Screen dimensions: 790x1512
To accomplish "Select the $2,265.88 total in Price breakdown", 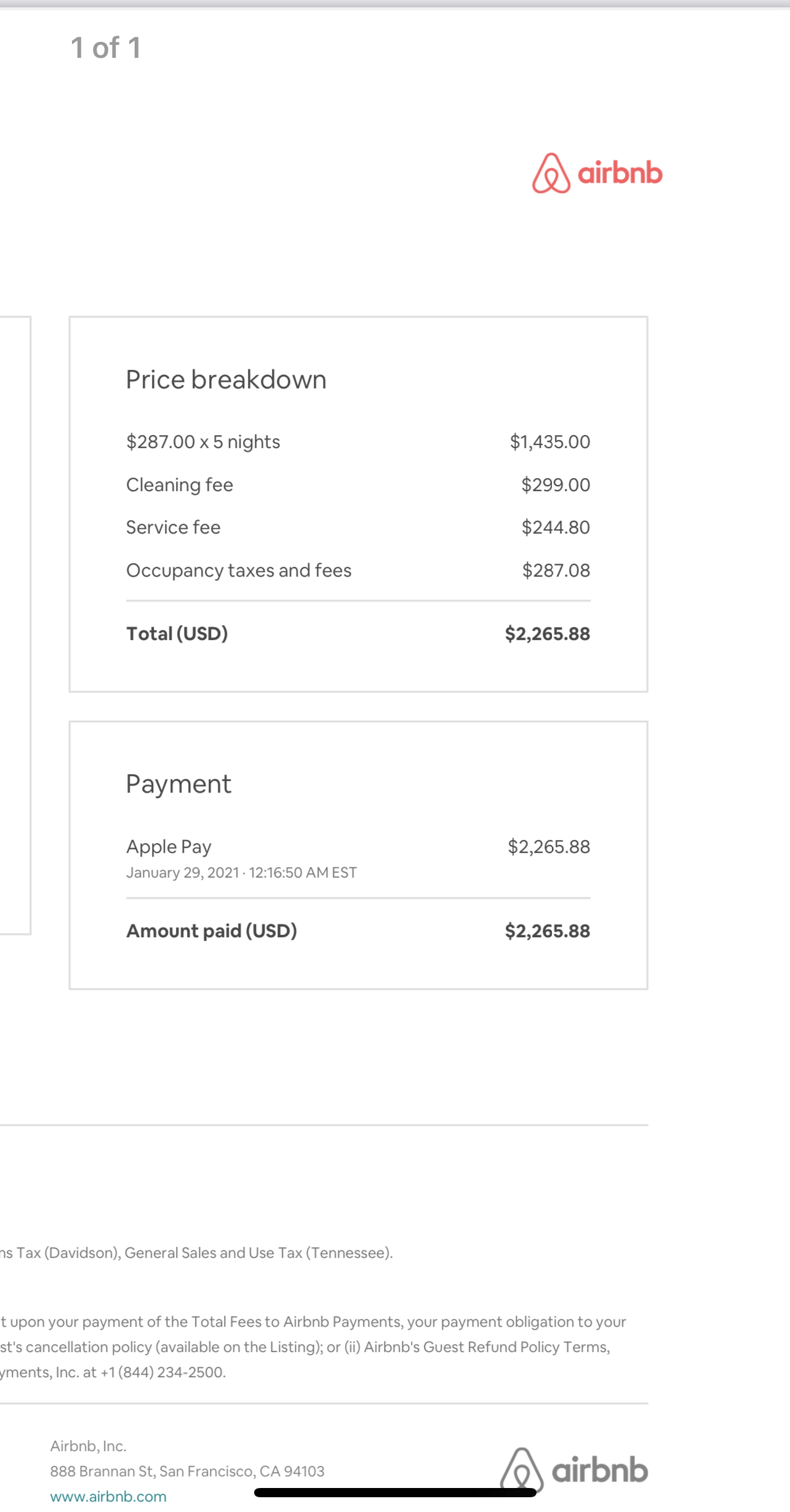I will (x=548, y=634).
